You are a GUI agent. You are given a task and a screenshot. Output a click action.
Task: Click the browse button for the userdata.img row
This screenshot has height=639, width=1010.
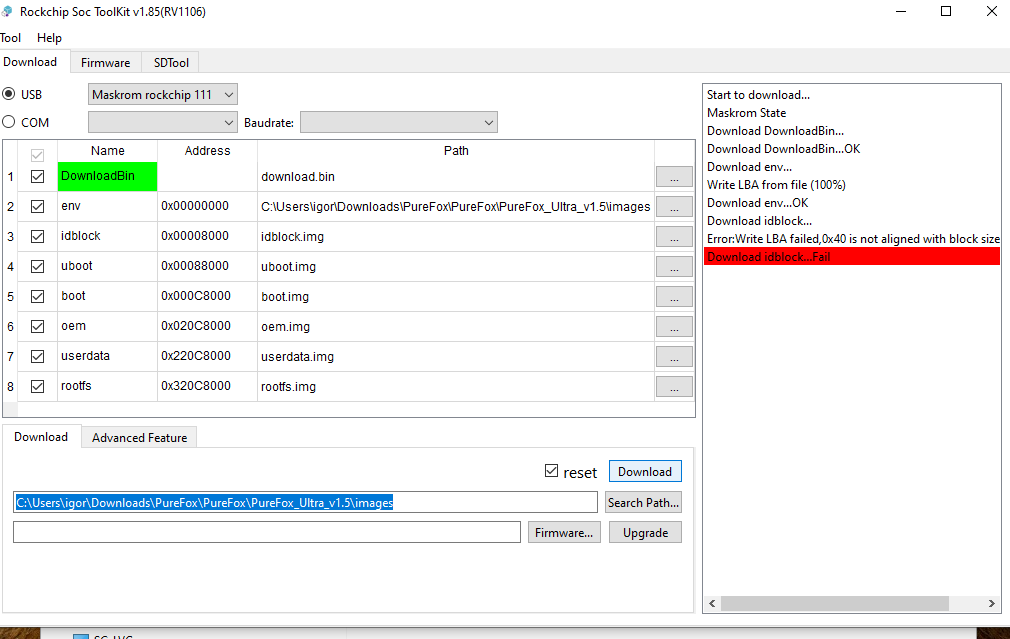(x=674, y=357)
